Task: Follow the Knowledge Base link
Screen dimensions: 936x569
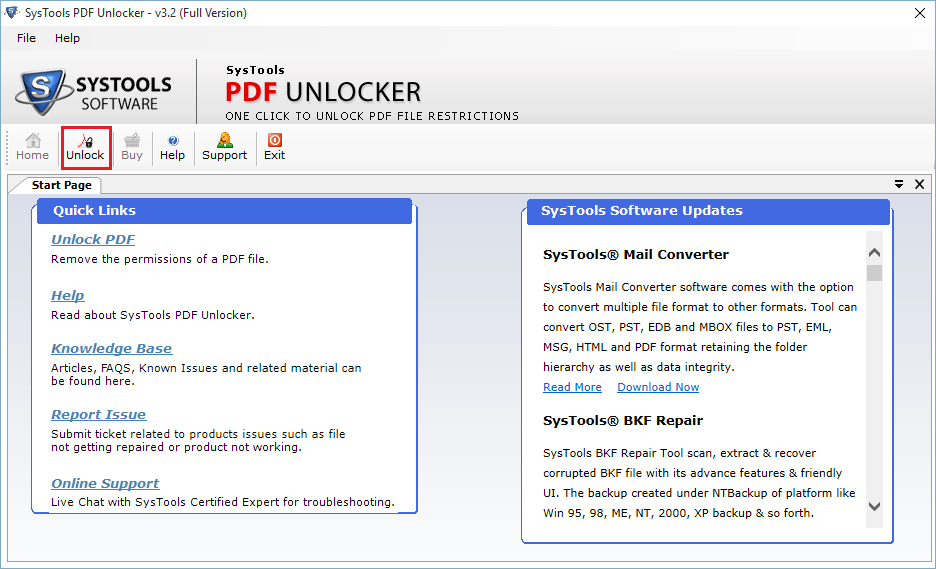Action: point(111,349)
